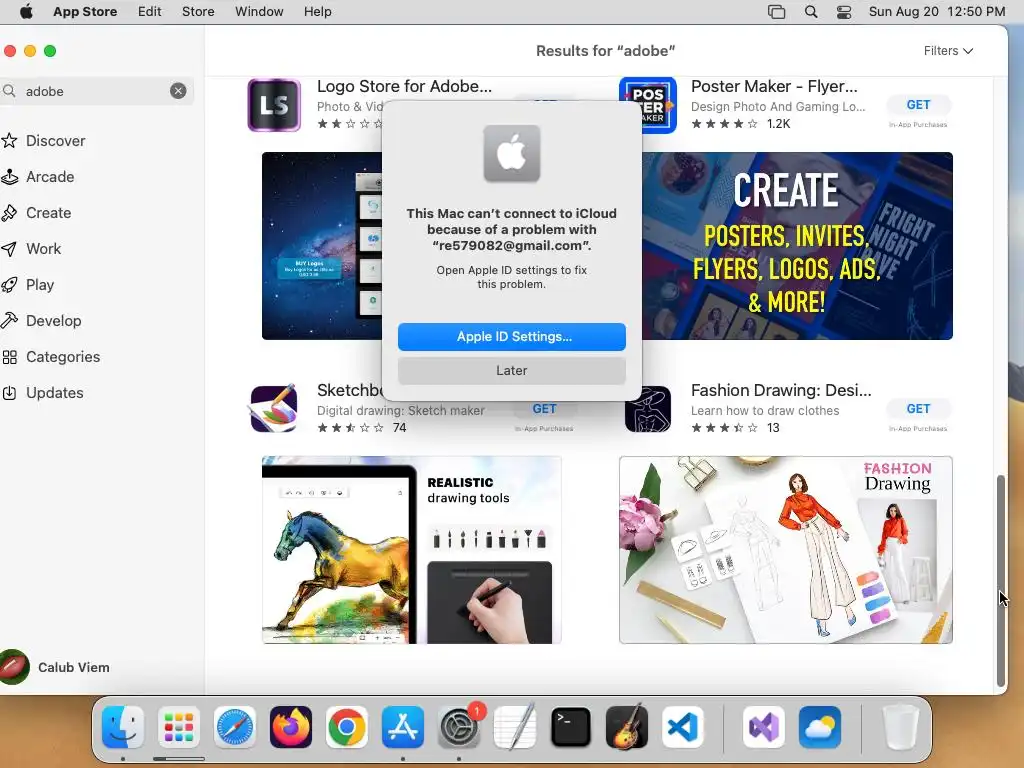Viewport: 1024px width, 768px height.
Task: Open TextEdit from the Dock
Action: point(515,727)
